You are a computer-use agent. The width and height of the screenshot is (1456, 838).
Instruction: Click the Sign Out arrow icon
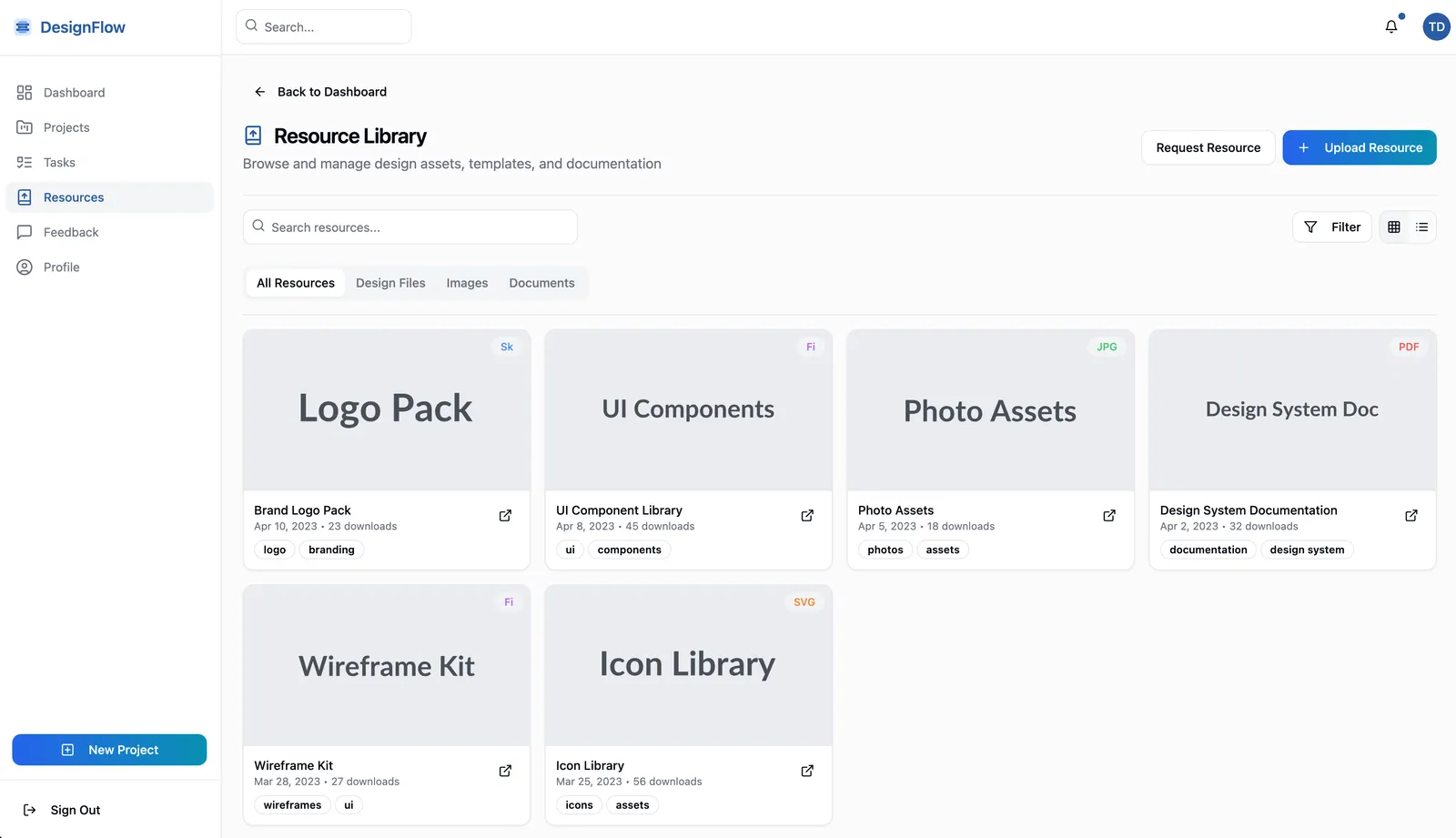pyautogui.click(x=29, y=810)
